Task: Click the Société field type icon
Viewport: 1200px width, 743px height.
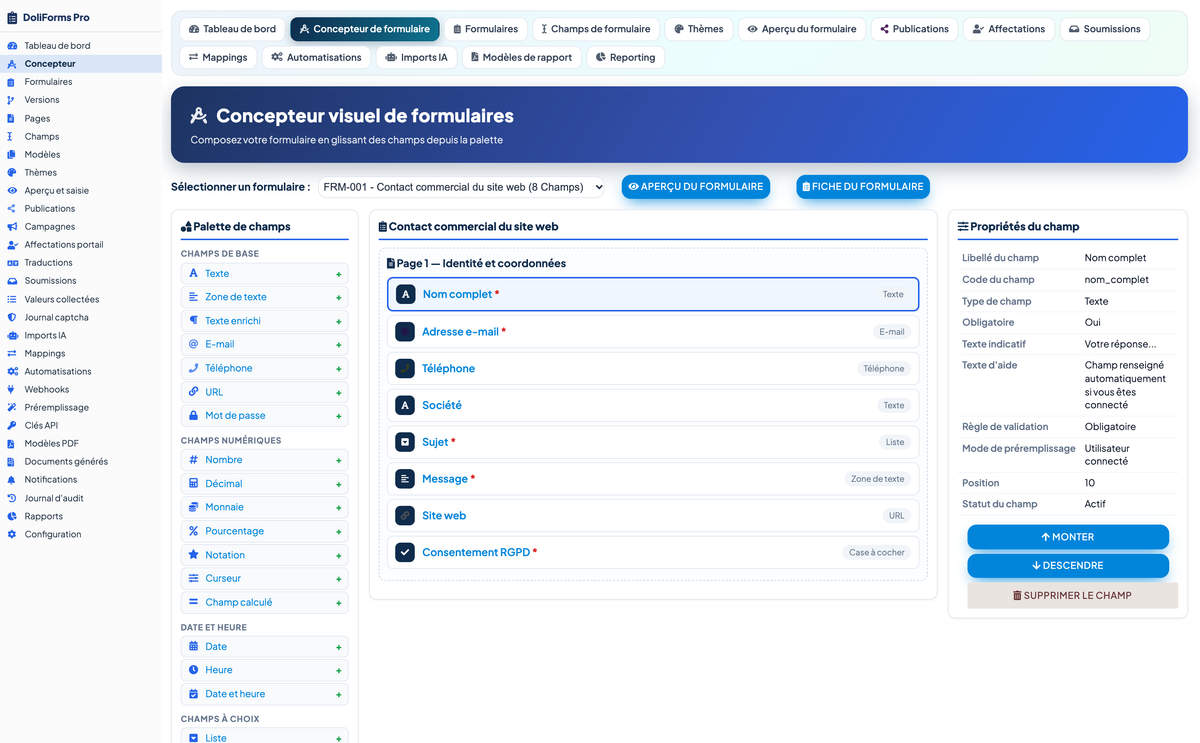Action: point(405,405)
